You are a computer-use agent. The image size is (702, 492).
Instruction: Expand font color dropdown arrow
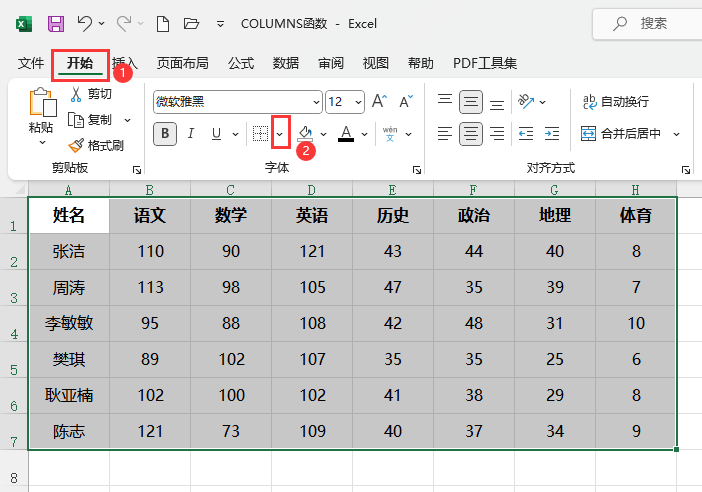pos(364,134)
